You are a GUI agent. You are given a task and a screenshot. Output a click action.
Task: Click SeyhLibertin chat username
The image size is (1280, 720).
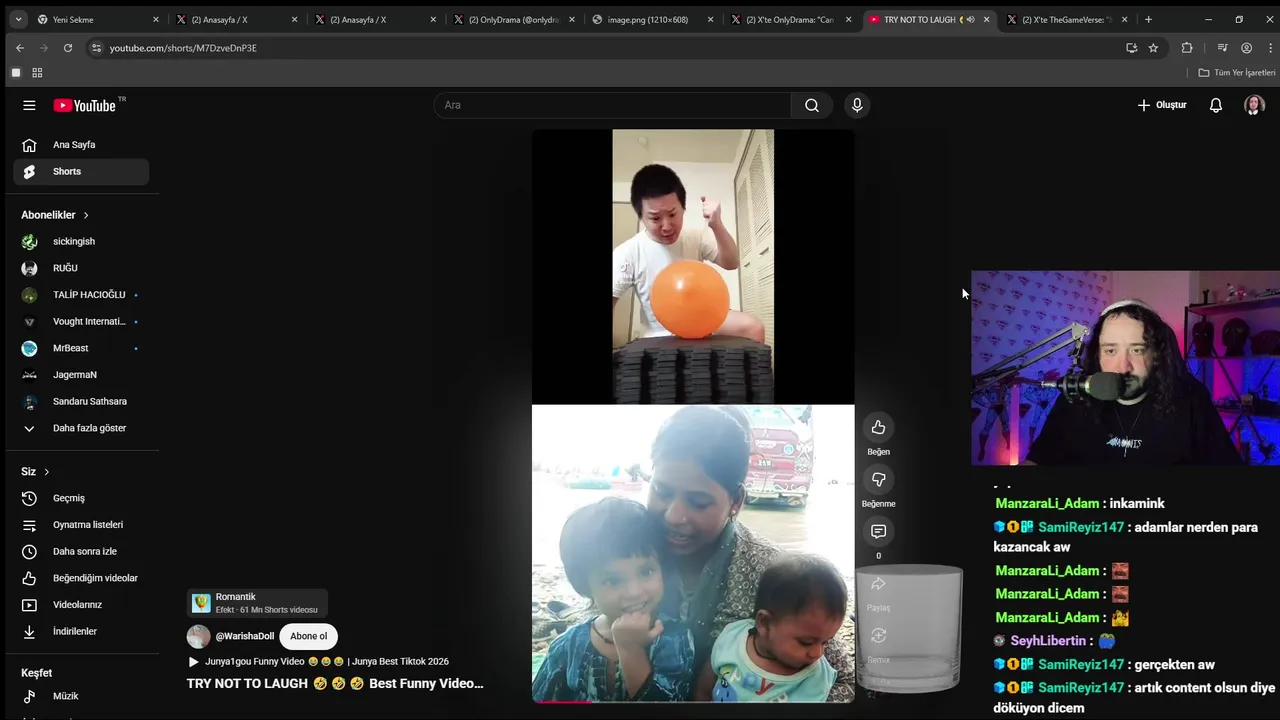[1048, 641]
